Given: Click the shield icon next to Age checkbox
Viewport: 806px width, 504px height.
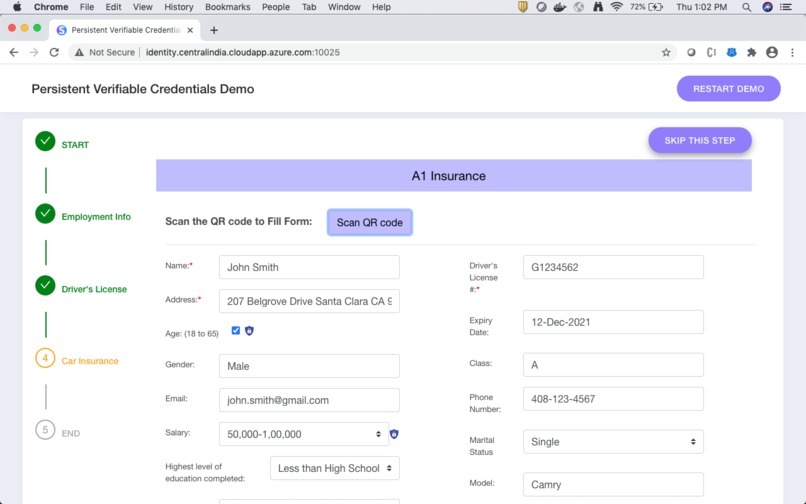Looking at the screenshot, I should (x=249, y=331).
